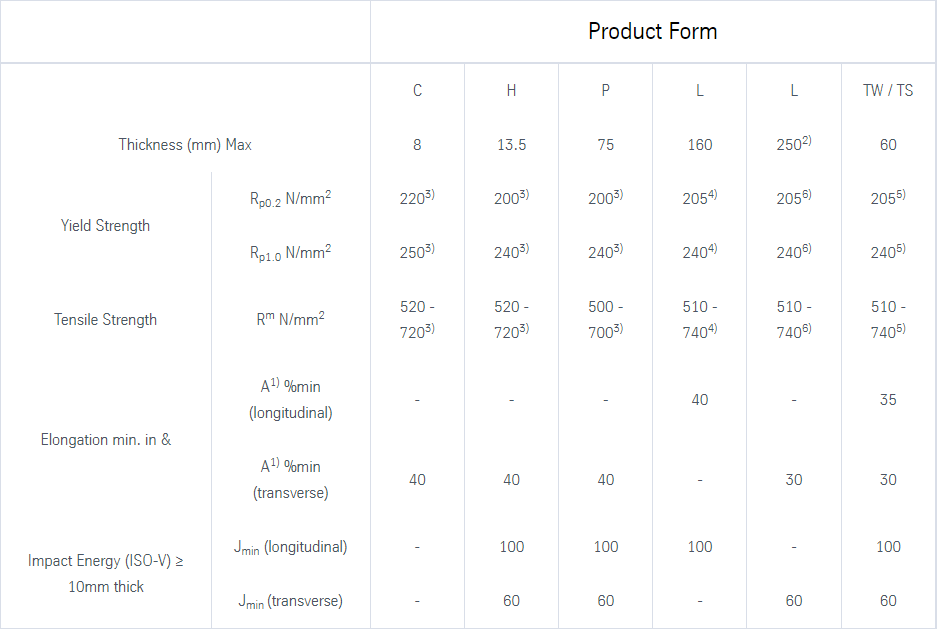The height and width of the screenshot is (629, 938).
Task: Click the H product form column header
Action: (x=511, y=90)
